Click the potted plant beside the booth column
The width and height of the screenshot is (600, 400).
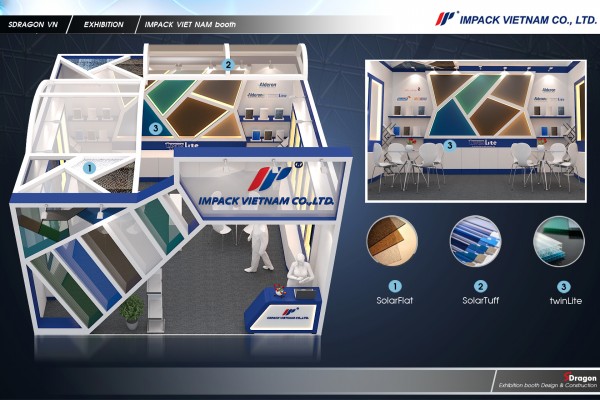pos(131,312)
